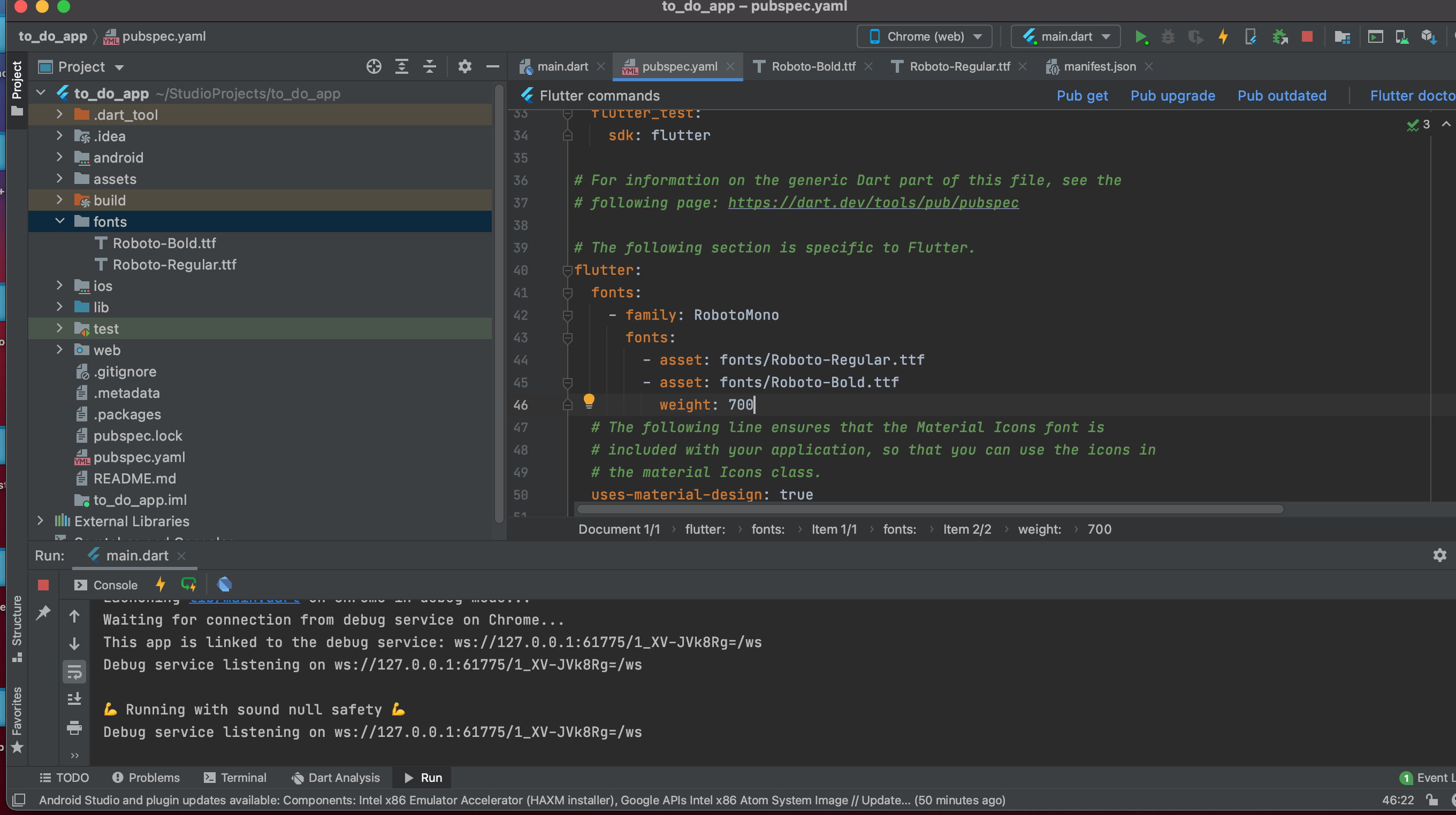This screenshot has height=815, width=1456.
Task: Run the app with the green play icon
Action: click(1141, 36)
